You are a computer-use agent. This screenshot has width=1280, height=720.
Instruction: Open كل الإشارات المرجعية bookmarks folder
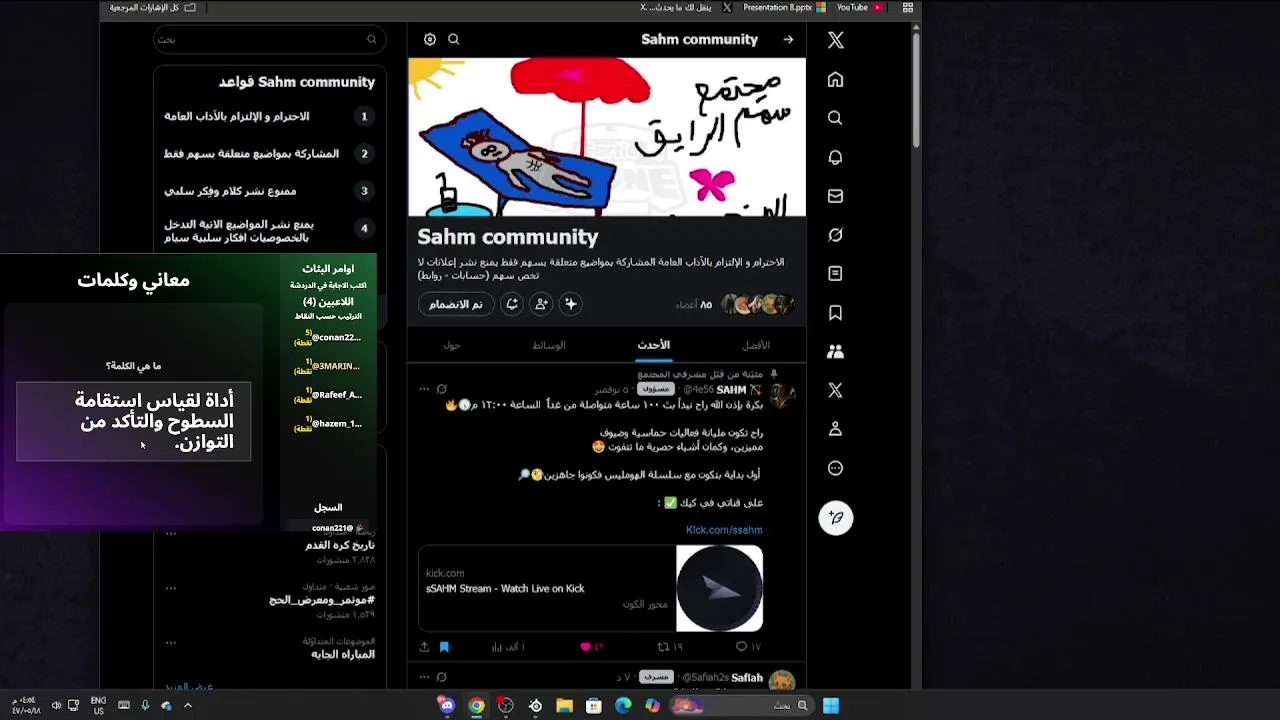(x=153, y=7)
